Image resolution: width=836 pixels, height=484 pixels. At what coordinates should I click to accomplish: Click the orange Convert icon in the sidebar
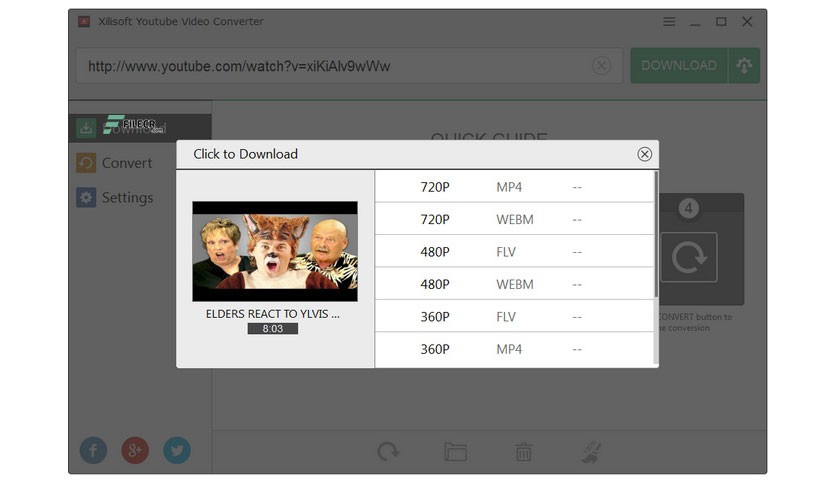click(86, 163)
